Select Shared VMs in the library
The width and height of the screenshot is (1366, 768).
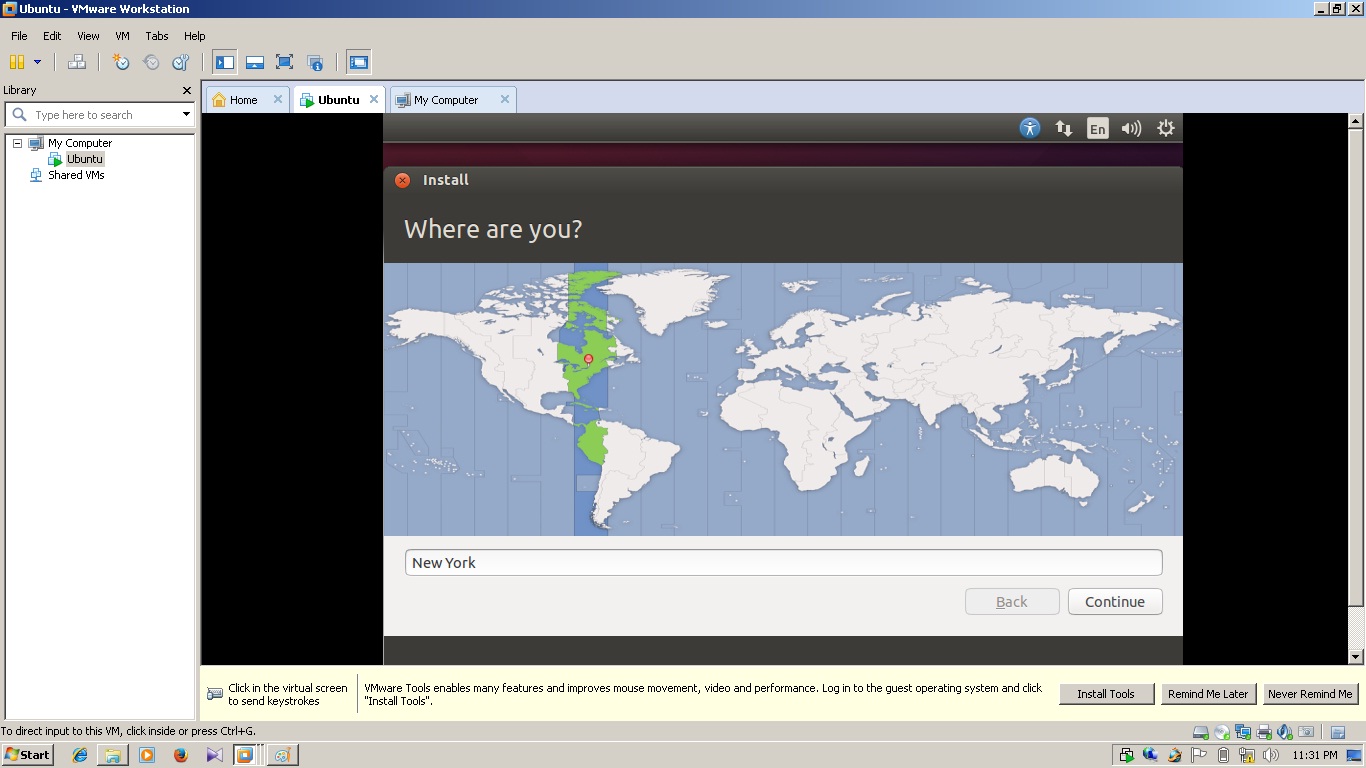tap(76, 175)
